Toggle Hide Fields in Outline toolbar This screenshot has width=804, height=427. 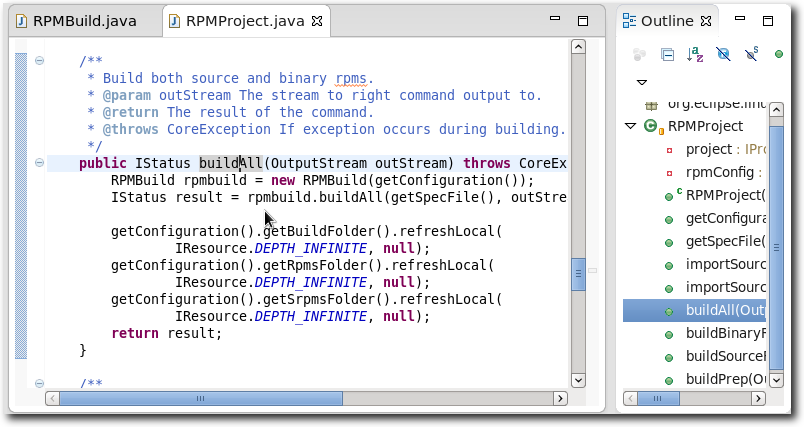click(723, 54)
